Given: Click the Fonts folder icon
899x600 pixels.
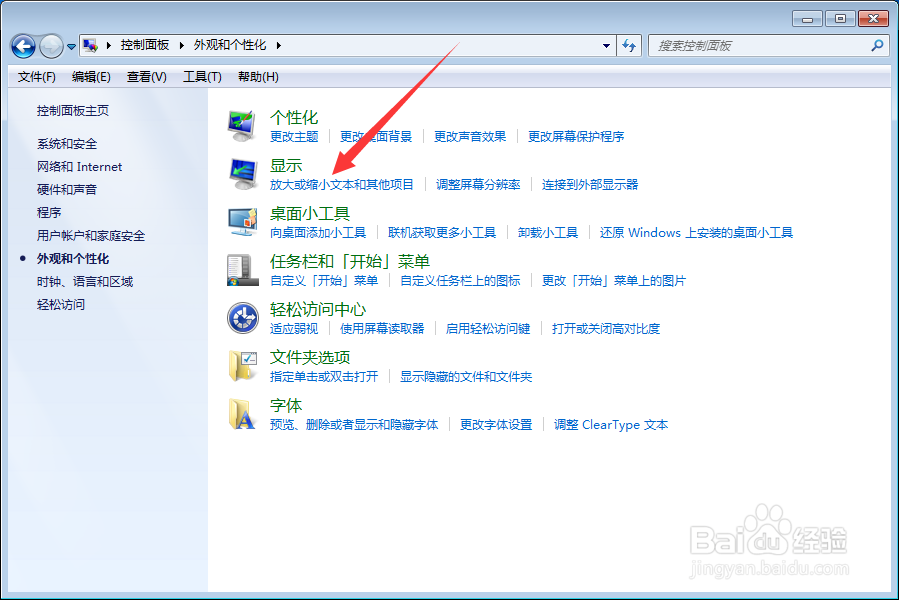Looking at the screenshot, I should point(242,414).
